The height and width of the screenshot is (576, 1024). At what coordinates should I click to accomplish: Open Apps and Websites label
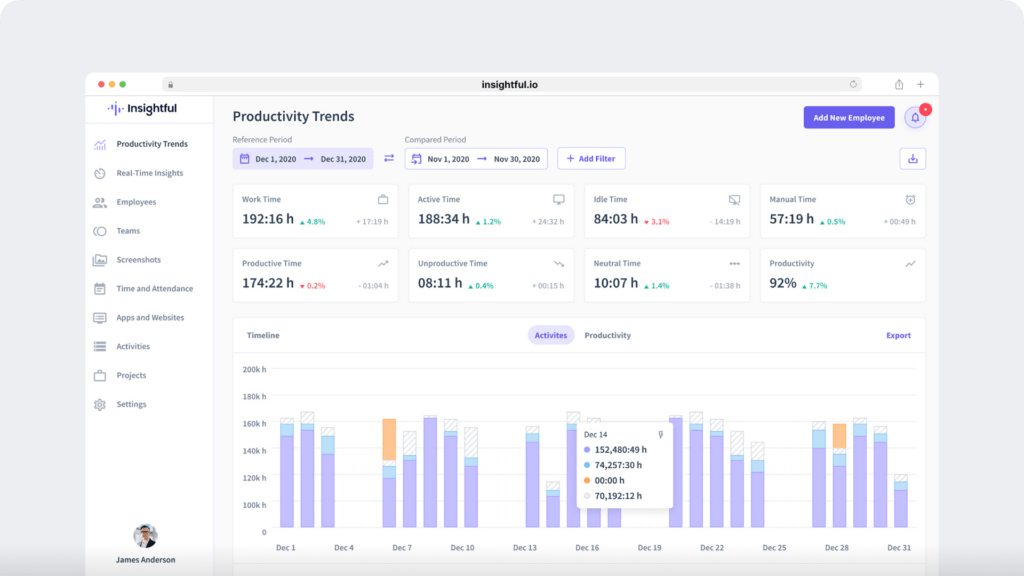(150, 317)
